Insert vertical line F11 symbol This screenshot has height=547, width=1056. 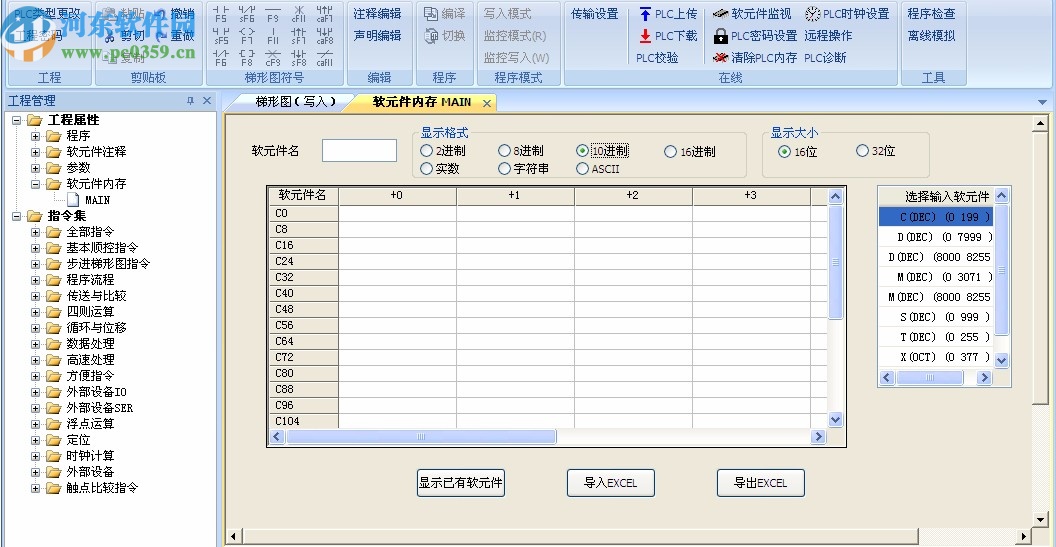(x=273, y=36)
